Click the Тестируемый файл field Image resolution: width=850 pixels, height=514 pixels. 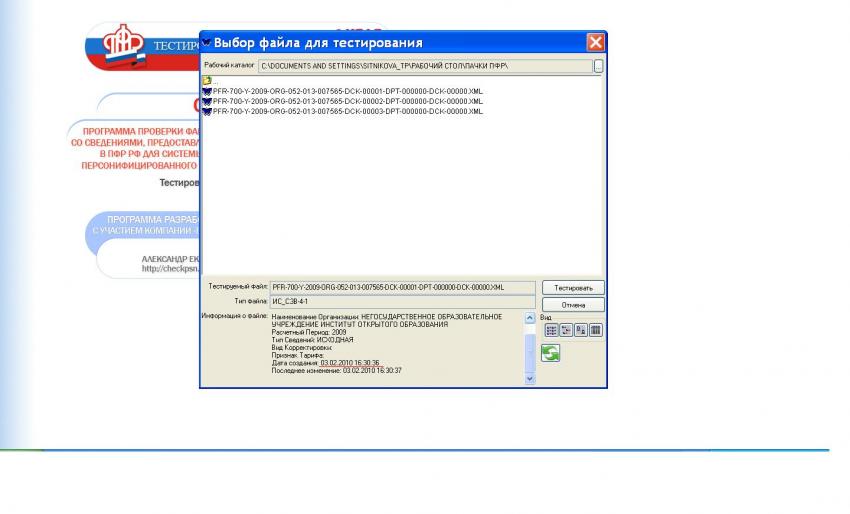402,287
